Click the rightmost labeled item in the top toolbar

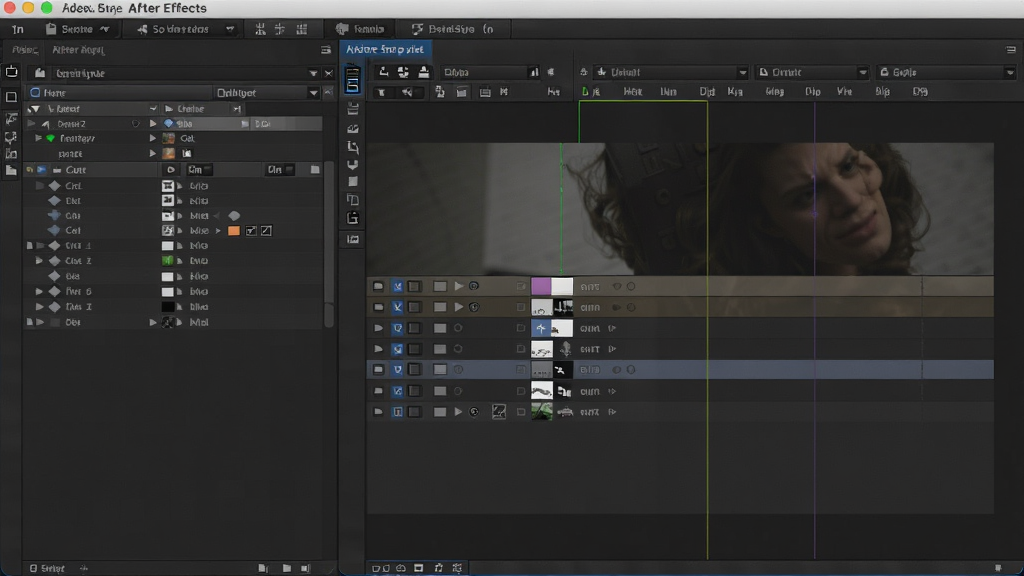(453, 29)
